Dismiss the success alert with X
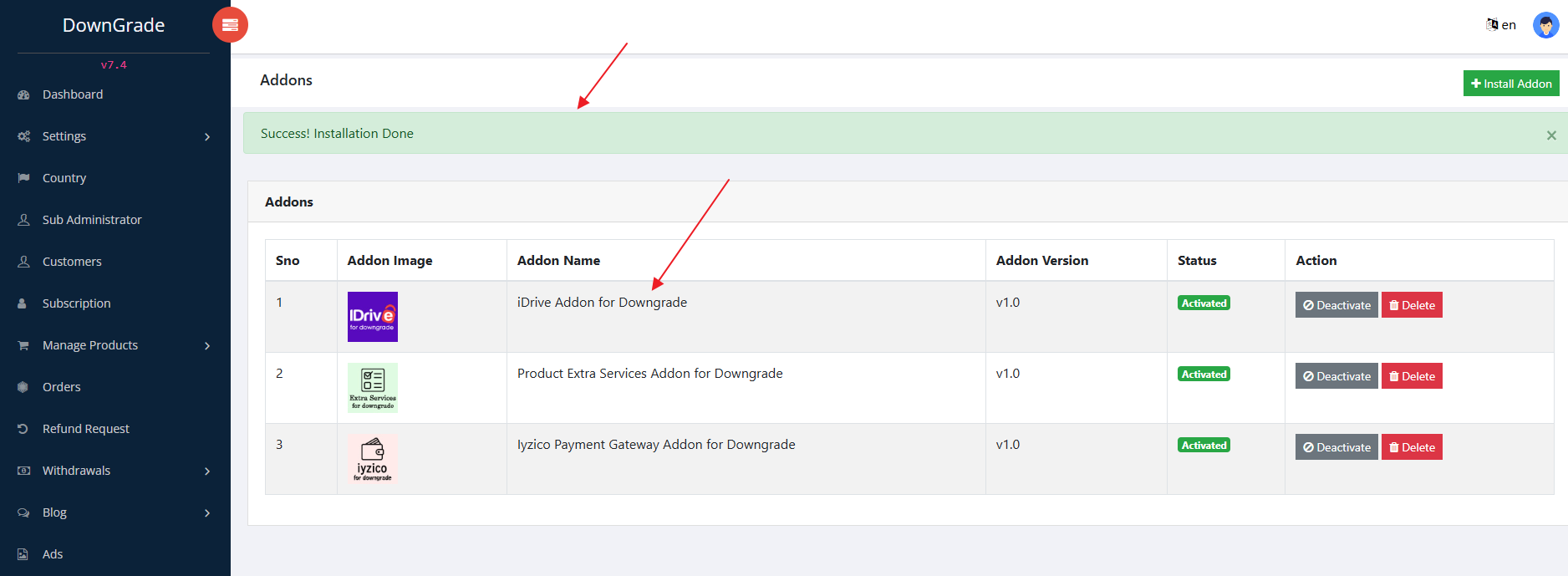Screen dimensions: 1568x576 [x=1551, y=135]
